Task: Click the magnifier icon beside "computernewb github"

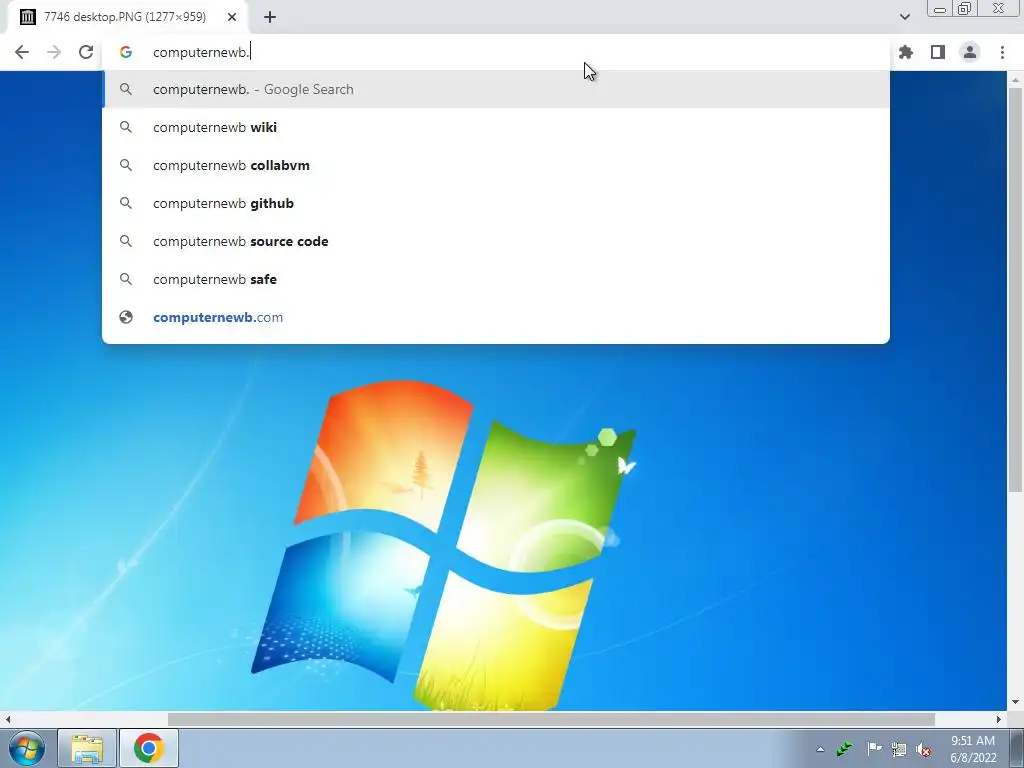Action: coord(125,203)
